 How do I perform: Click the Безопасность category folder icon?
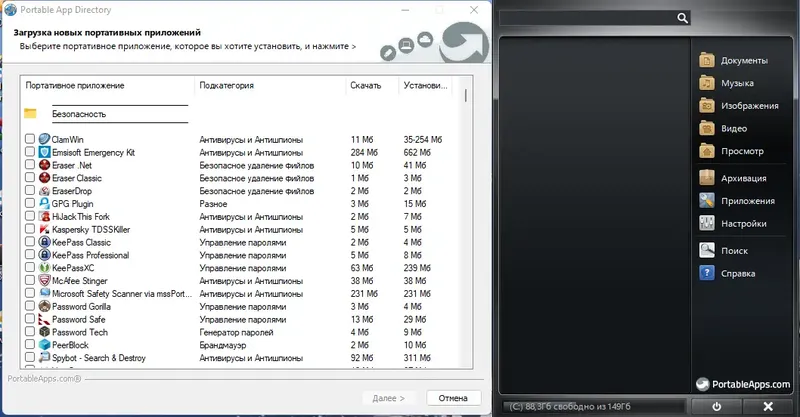pos(30,113)
